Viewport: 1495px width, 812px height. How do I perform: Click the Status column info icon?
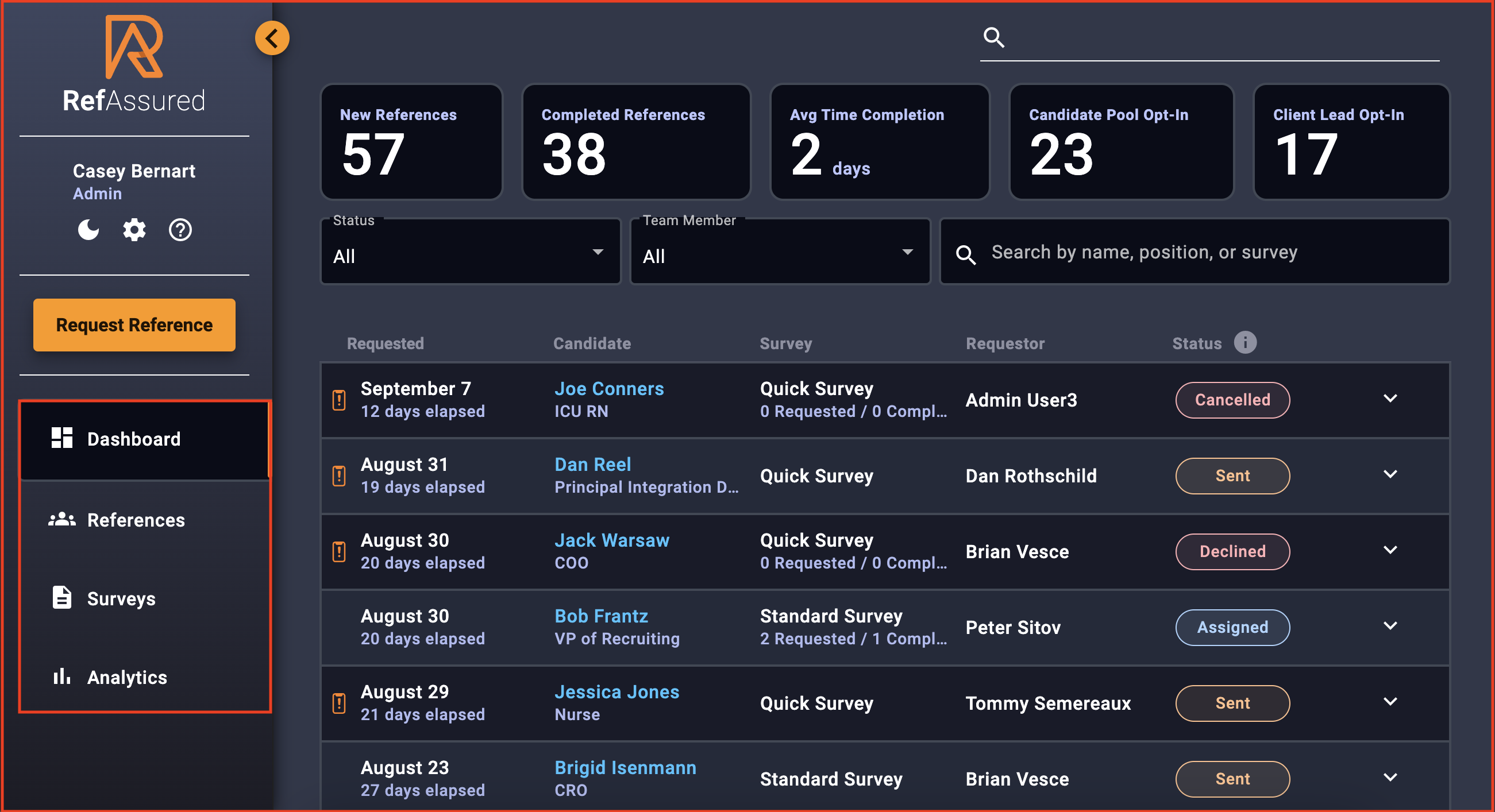(x=1245, y=343)
